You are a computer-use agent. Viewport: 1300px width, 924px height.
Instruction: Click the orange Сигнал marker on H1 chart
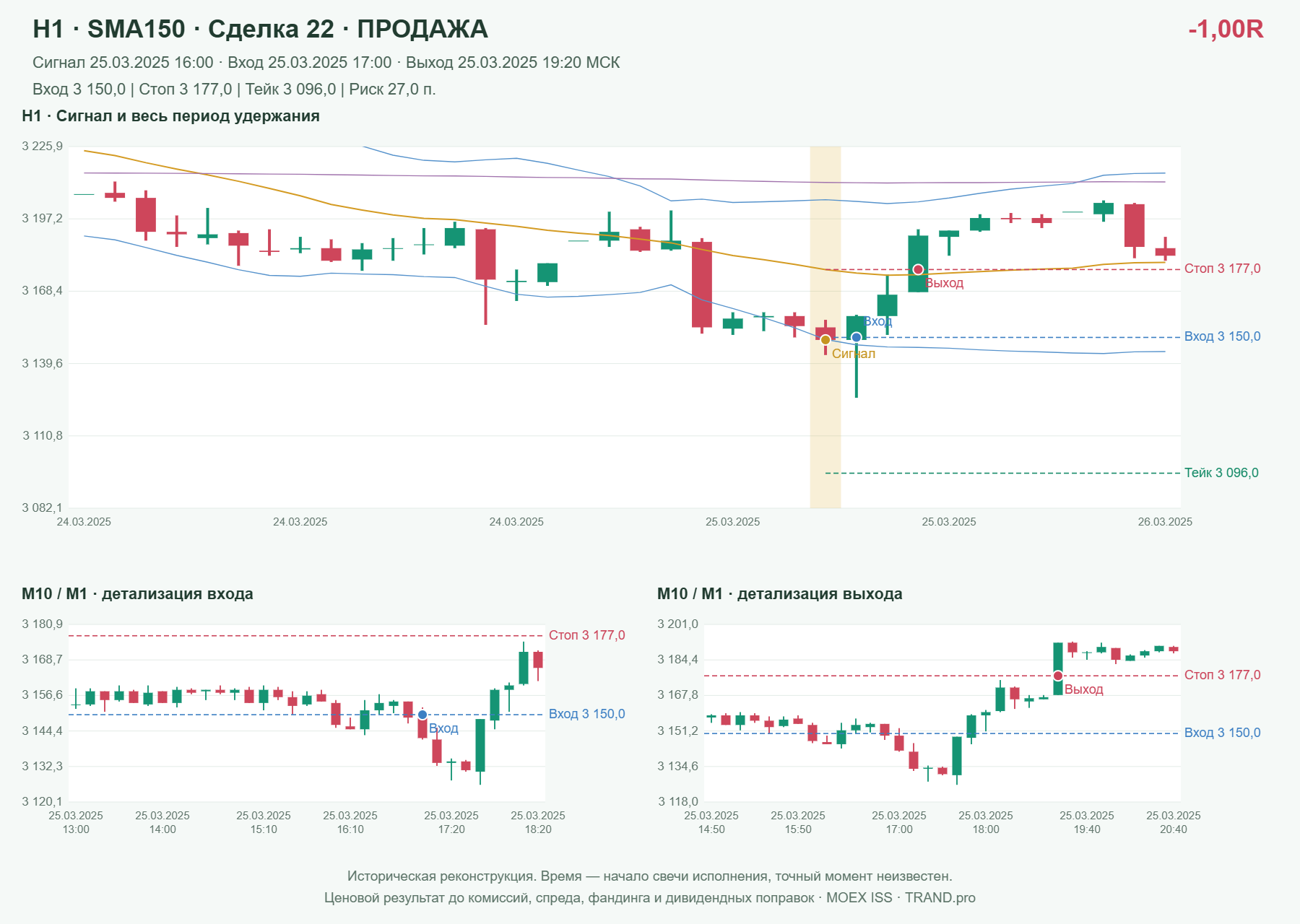[825, 340]
